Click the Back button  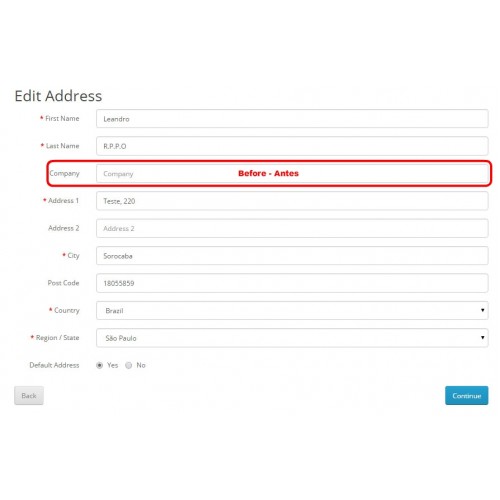[29, 396]
